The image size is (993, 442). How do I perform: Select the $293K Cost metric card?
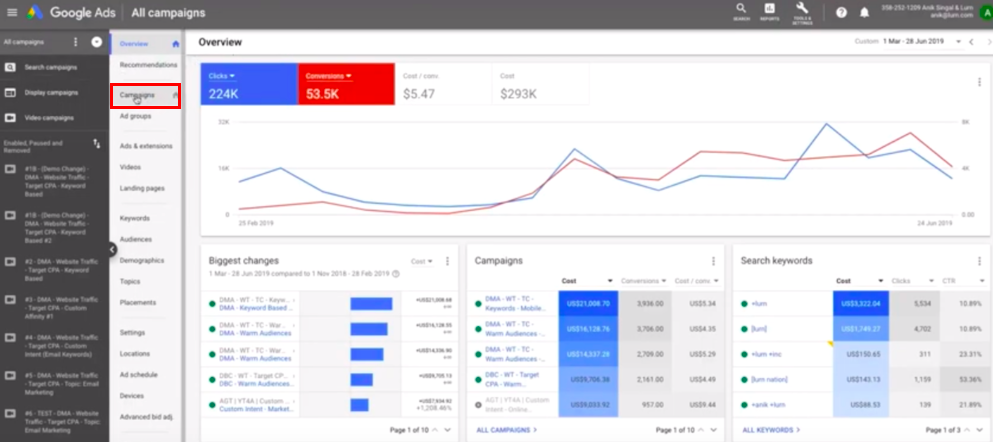click(540, 84)
